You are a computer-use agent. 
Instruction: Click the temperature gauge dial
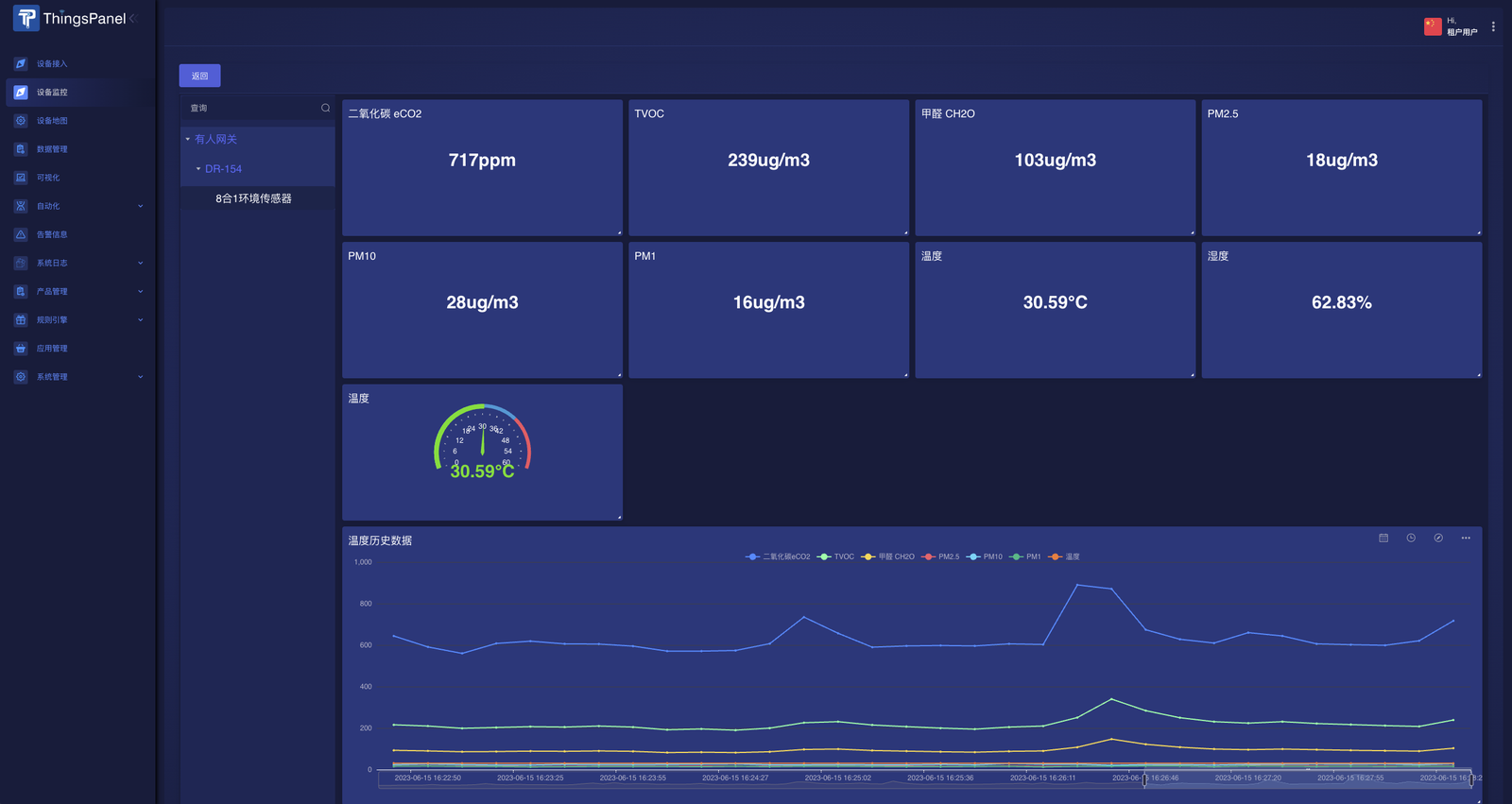tap(482, 442)
